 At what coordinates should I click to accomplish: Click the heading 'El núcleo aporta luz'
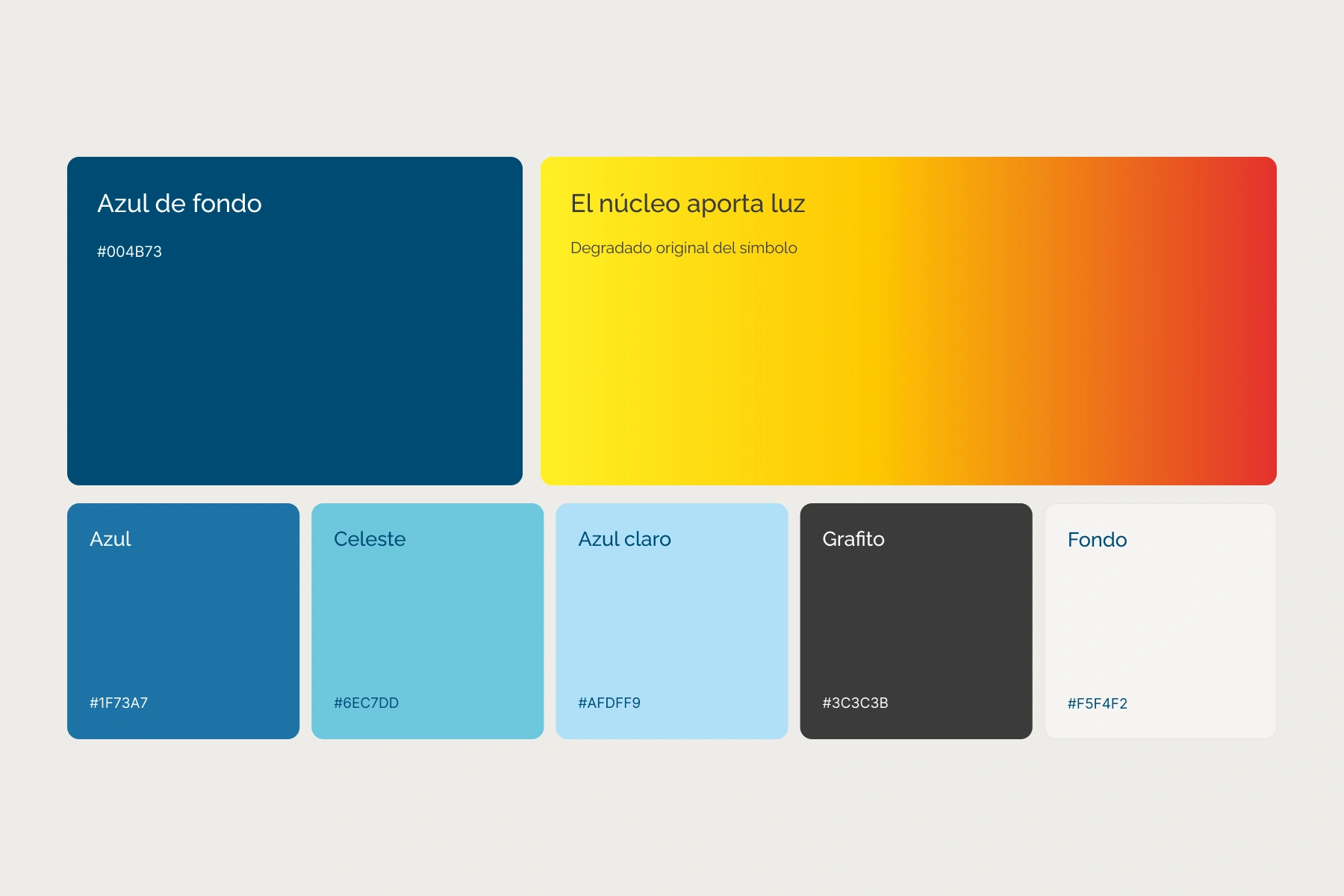(x=688, y=203)
